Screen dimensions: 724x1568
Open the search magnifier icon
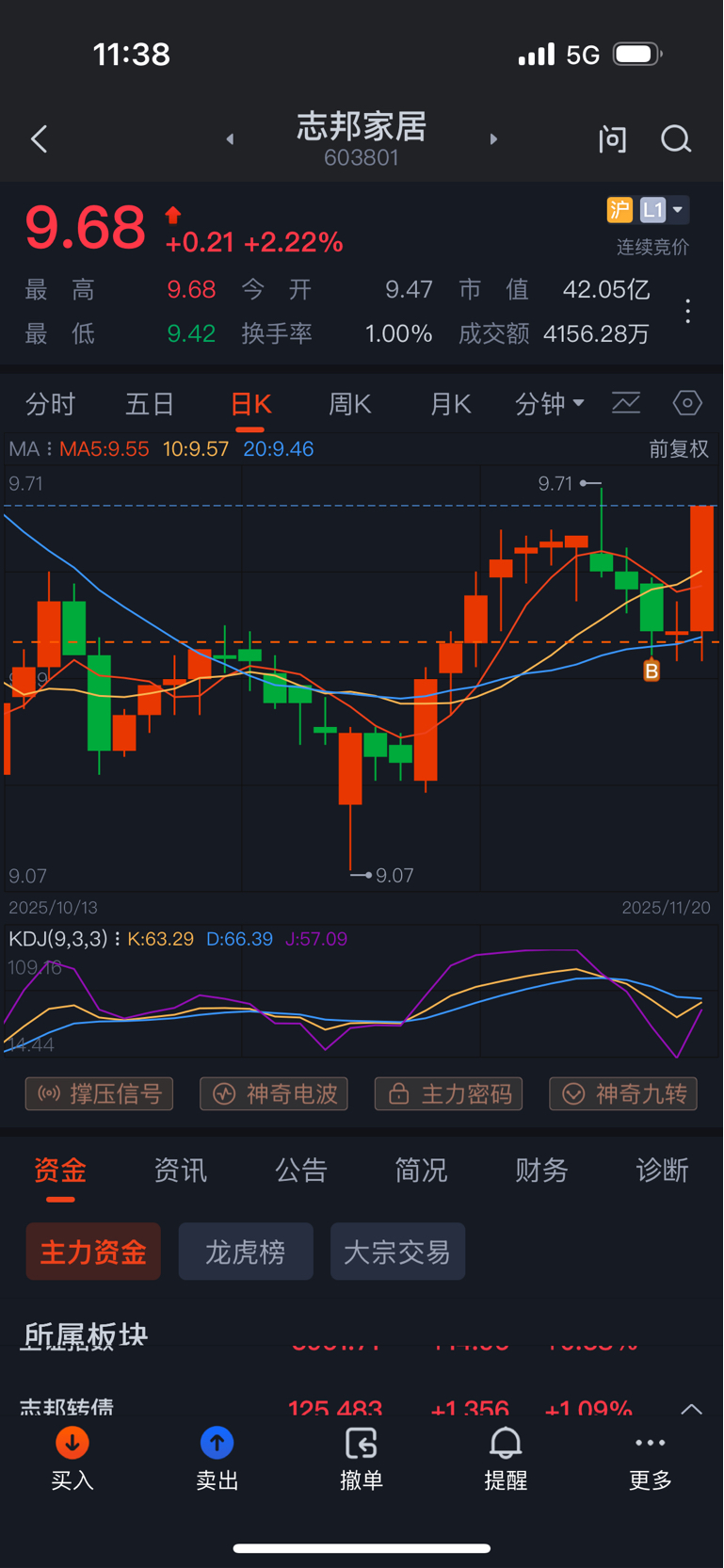coord(676,139)
